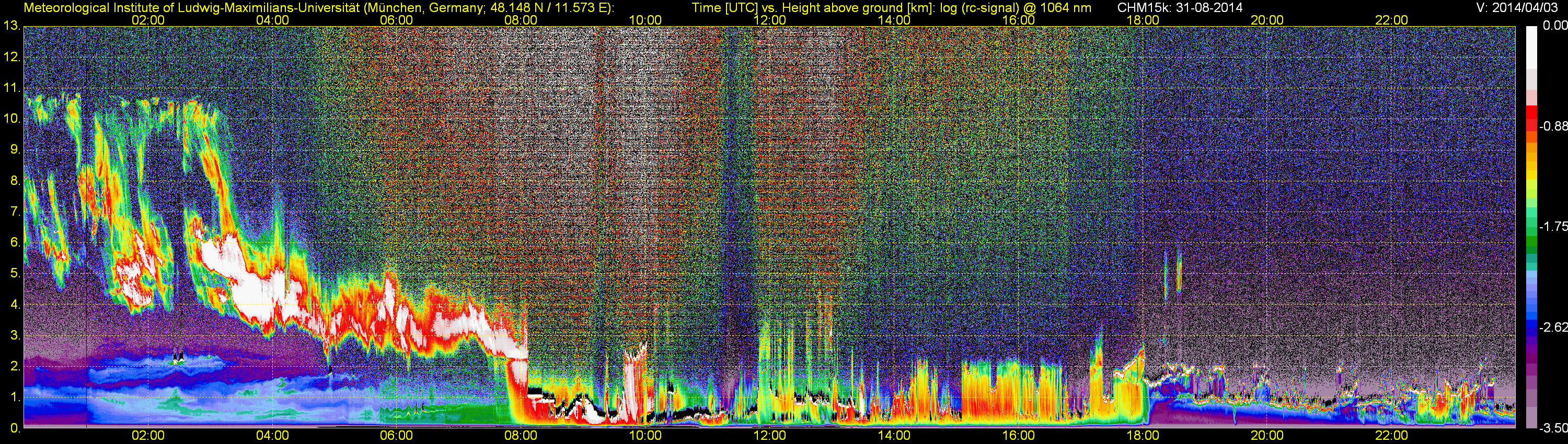The width and height of the screenshot is (1568, 444).
Task: Click the 12:00 tick on the bottom time axis
Action: click(x=769, y=436)
